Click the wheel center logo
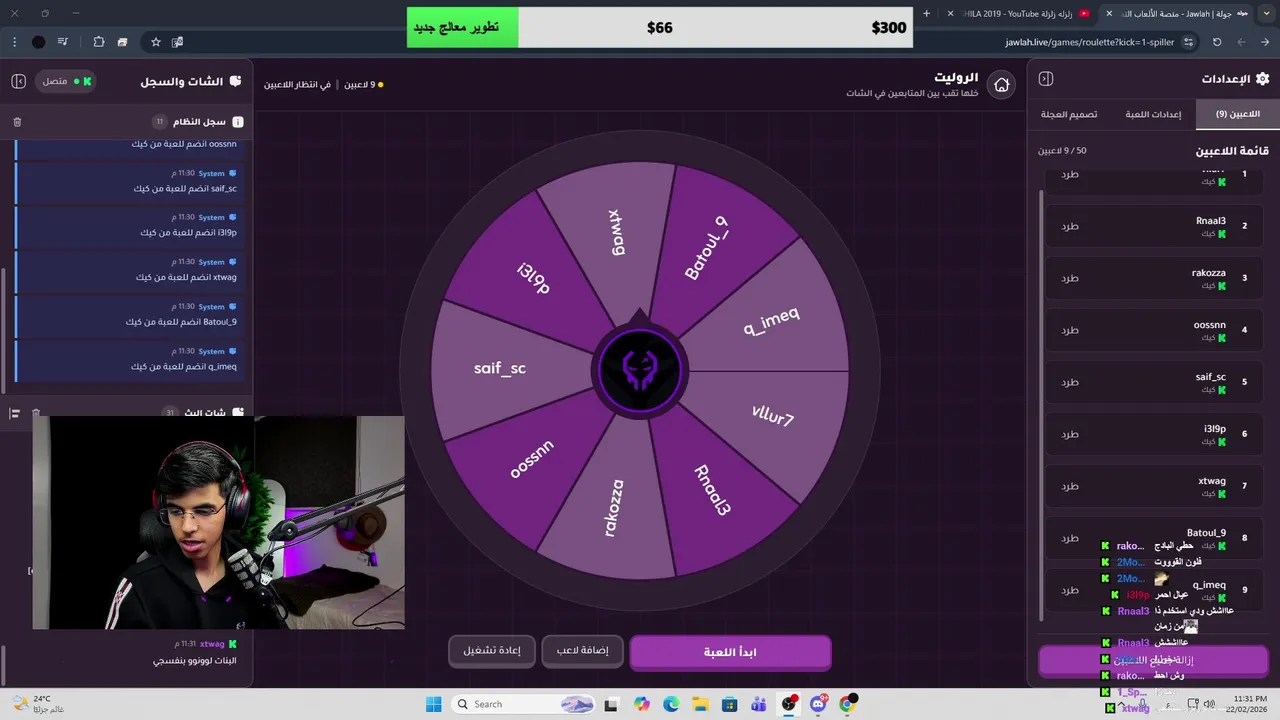Image resolution: width=1280 pixels, height=720 pixels. [x=640, y=371]
